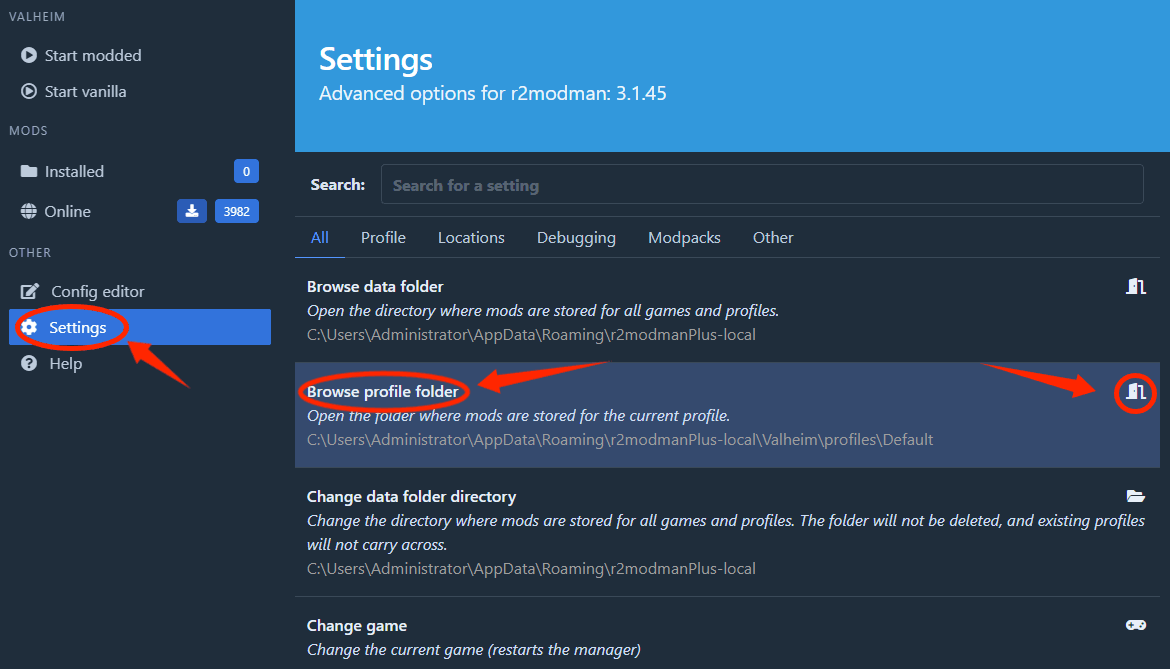Click the Browse data folder title

click(x=375, y=286)
